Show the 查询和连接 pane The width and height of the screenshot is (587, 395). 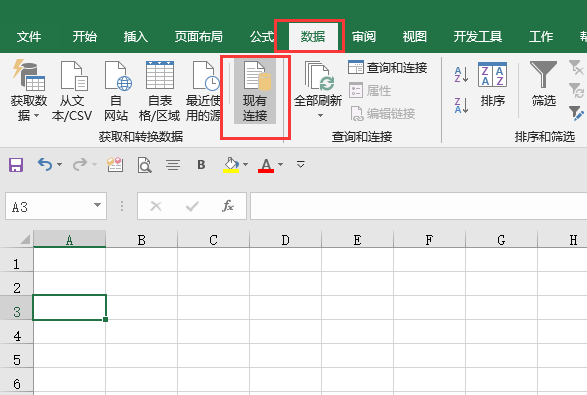click(x=387, y=68)
